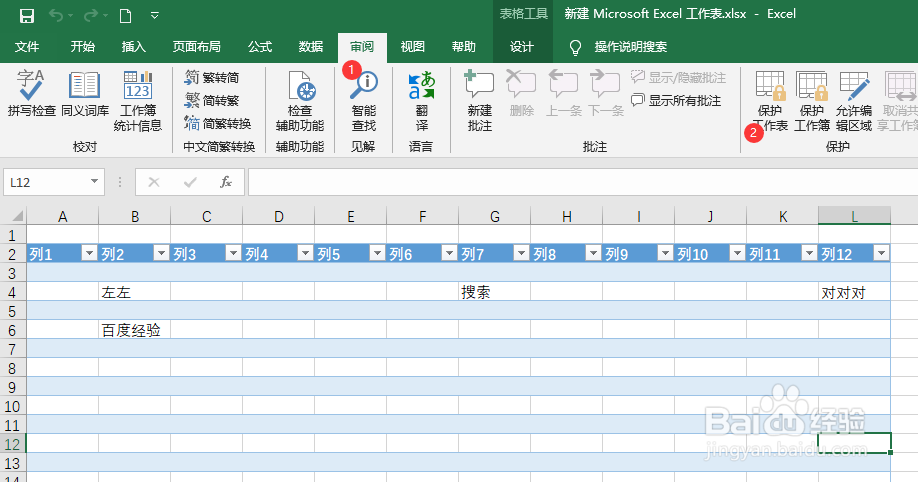Screen dimensions: 918x482
Task: Toggle 显示/隐藏批注
Action: [679, 77]
